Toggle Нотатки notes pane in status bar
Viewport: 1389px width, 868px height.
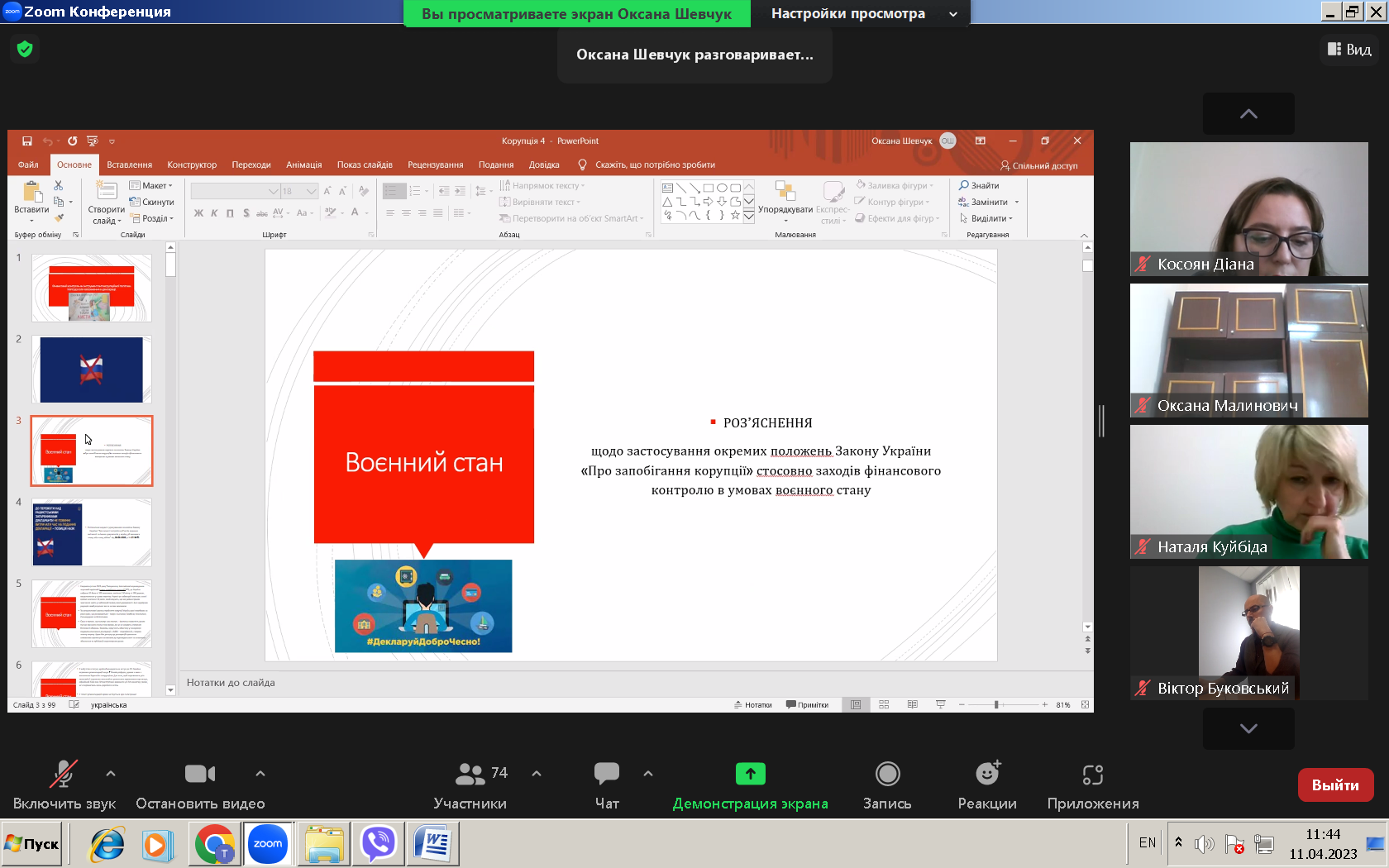[752, 705]
